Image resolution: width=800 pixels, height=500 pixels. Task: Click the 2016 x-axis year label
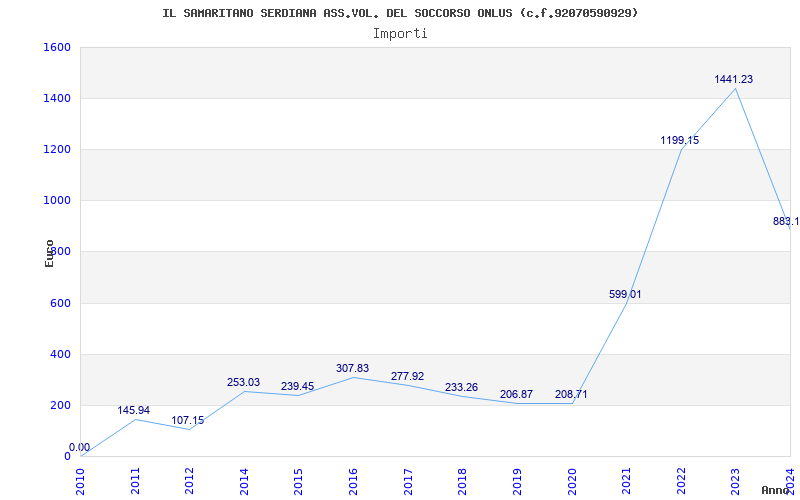coord(354,481)
